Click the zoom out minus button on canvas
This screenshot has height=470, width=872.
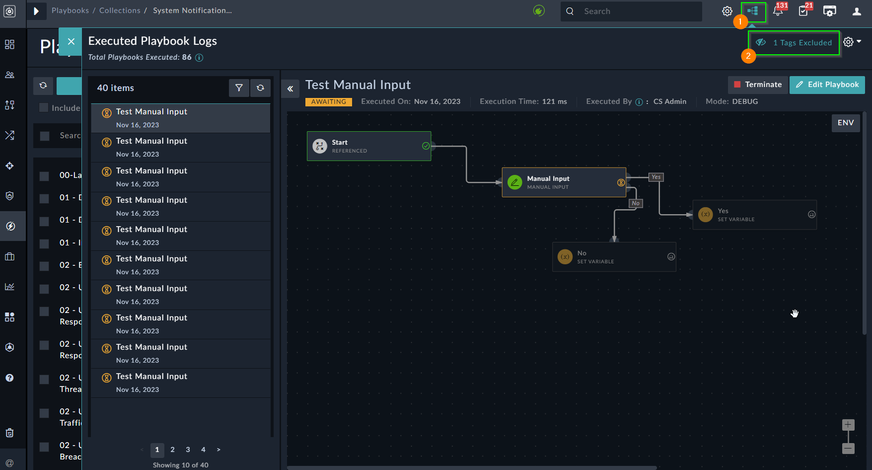tap(848, 448)
